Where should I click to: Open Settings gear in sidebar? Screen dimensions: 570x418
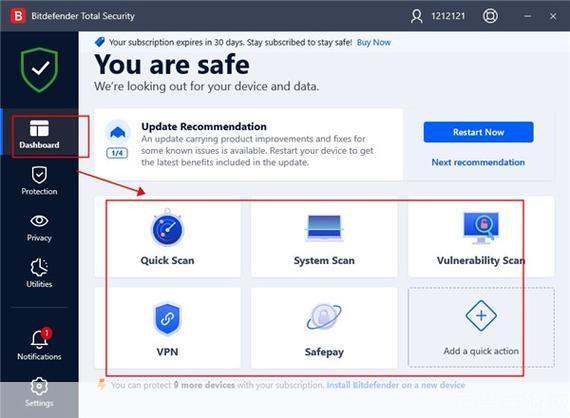39,392
